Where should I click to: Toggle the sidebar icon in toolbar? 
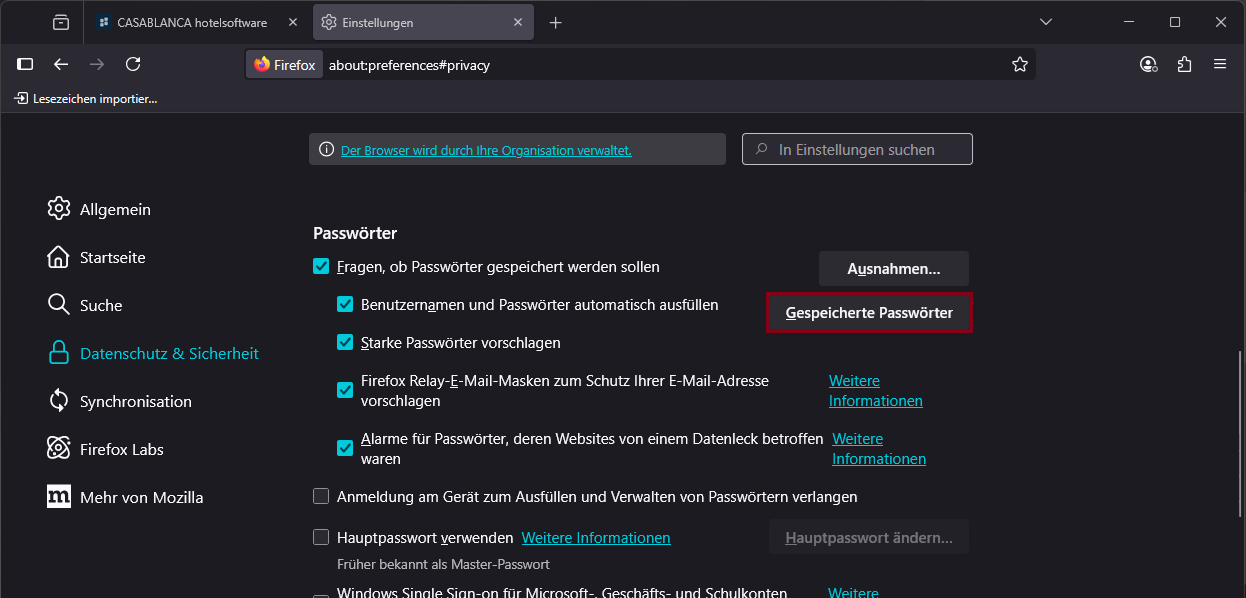tap(26, 64)
